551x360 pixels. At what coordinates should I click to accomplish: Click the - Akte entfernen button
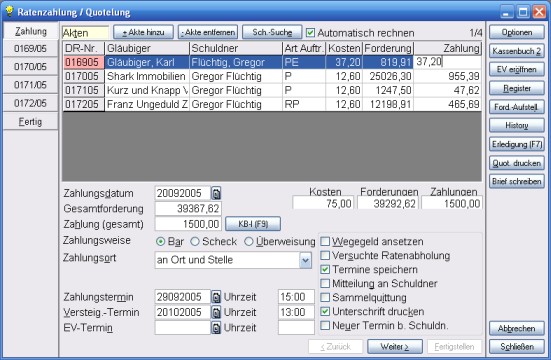coord(208,32)
